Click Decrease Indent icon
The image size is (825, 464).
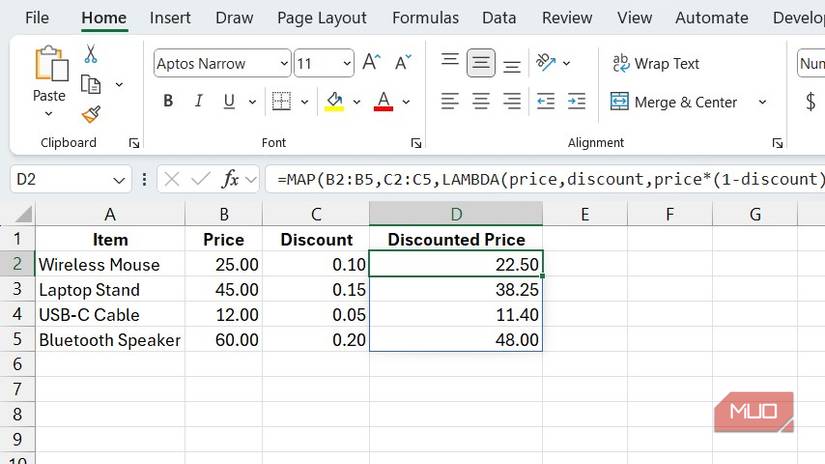(546, 101)
